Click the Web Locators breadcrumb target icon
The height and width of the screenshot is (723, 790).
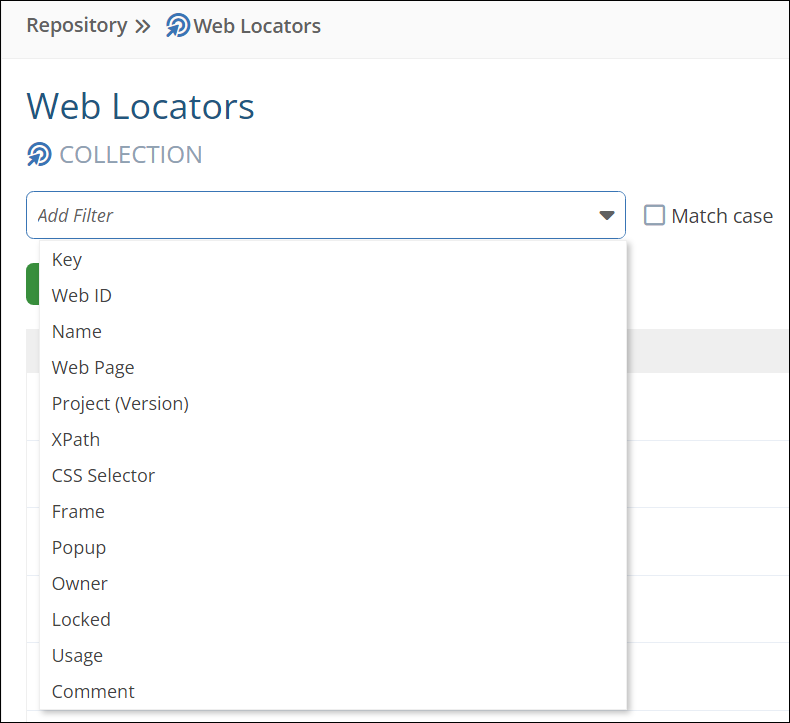point(178,26)
